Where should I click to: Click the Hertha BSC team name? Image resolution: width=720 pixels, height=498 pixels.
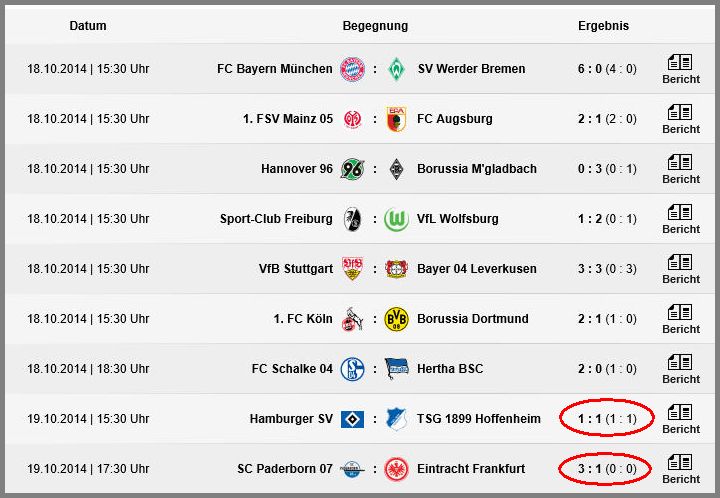tap(450, 369)
